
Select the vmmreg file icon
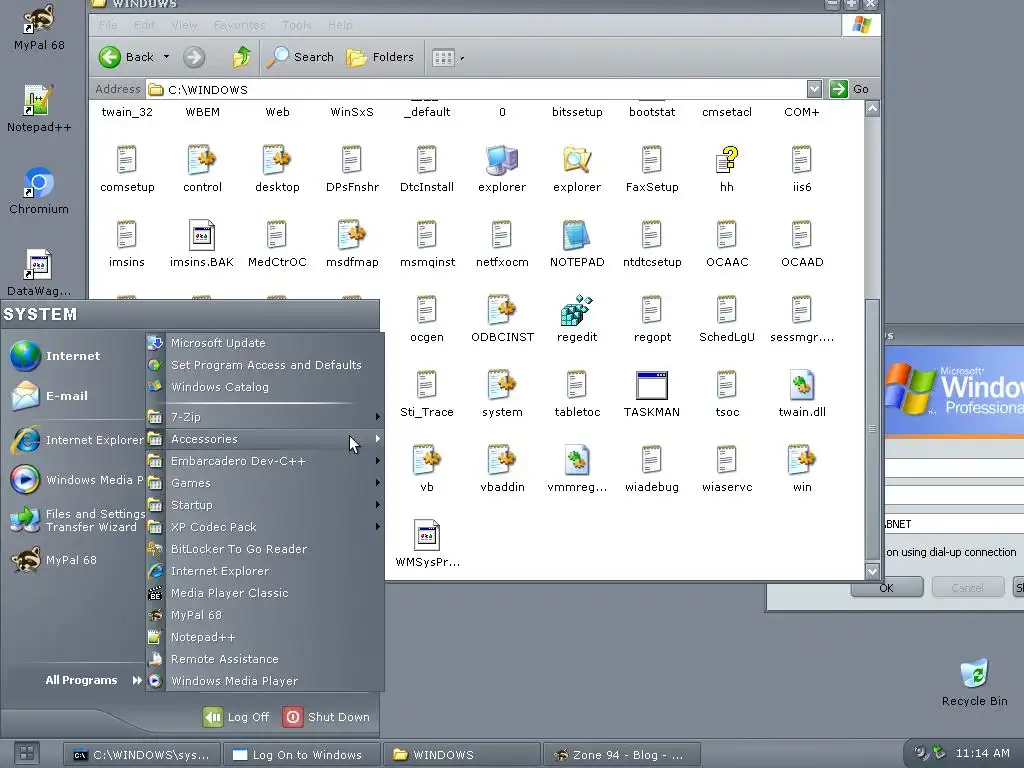577,460
